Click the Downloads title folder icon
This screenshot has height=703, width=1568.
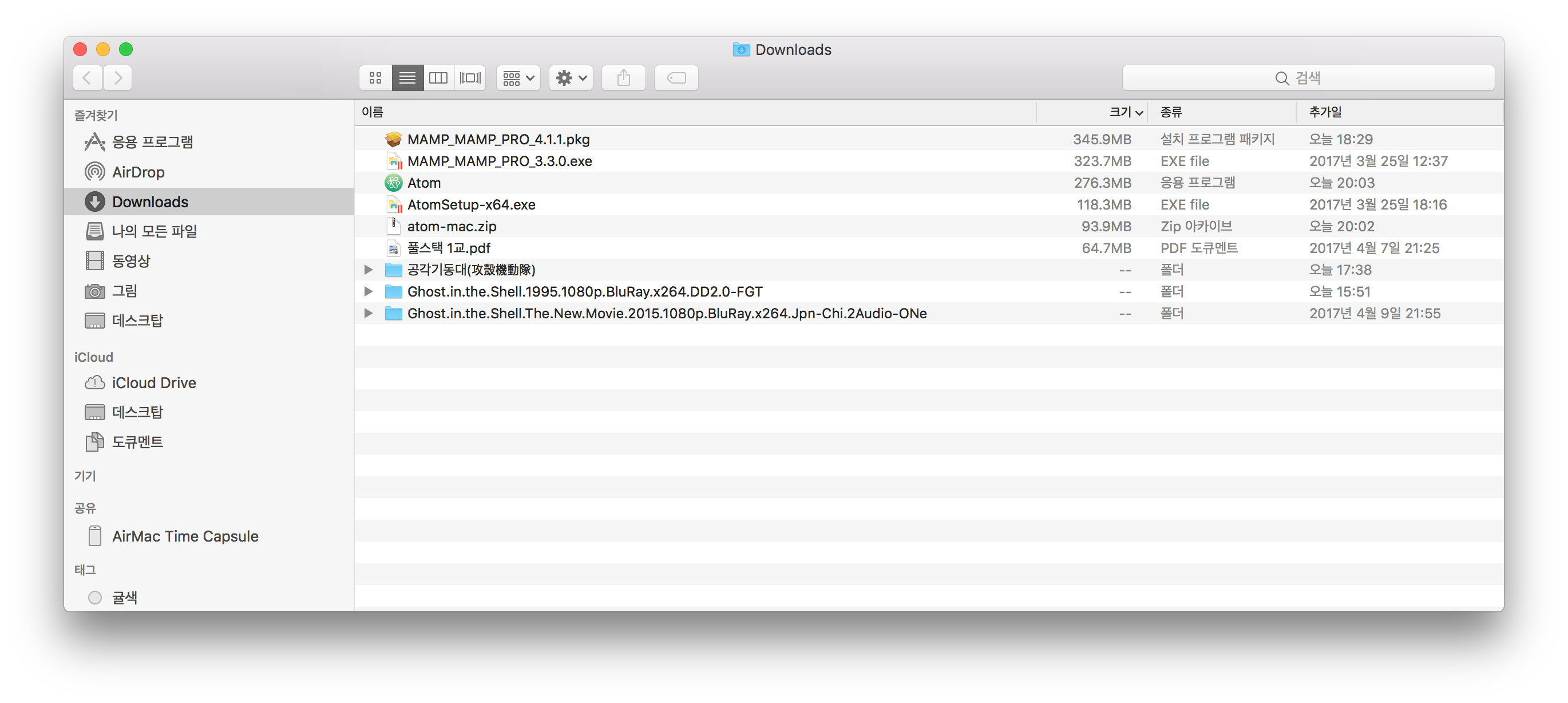(x=741, y=49)
